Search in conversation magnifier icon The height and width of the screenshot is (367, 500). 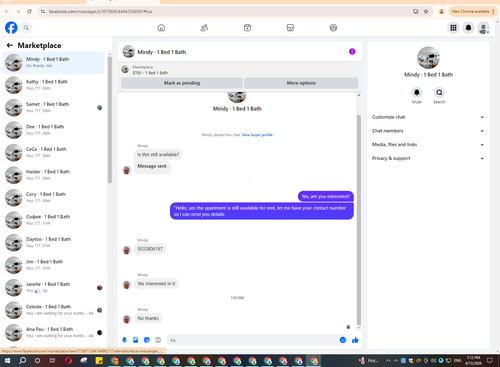coord(439,92)
